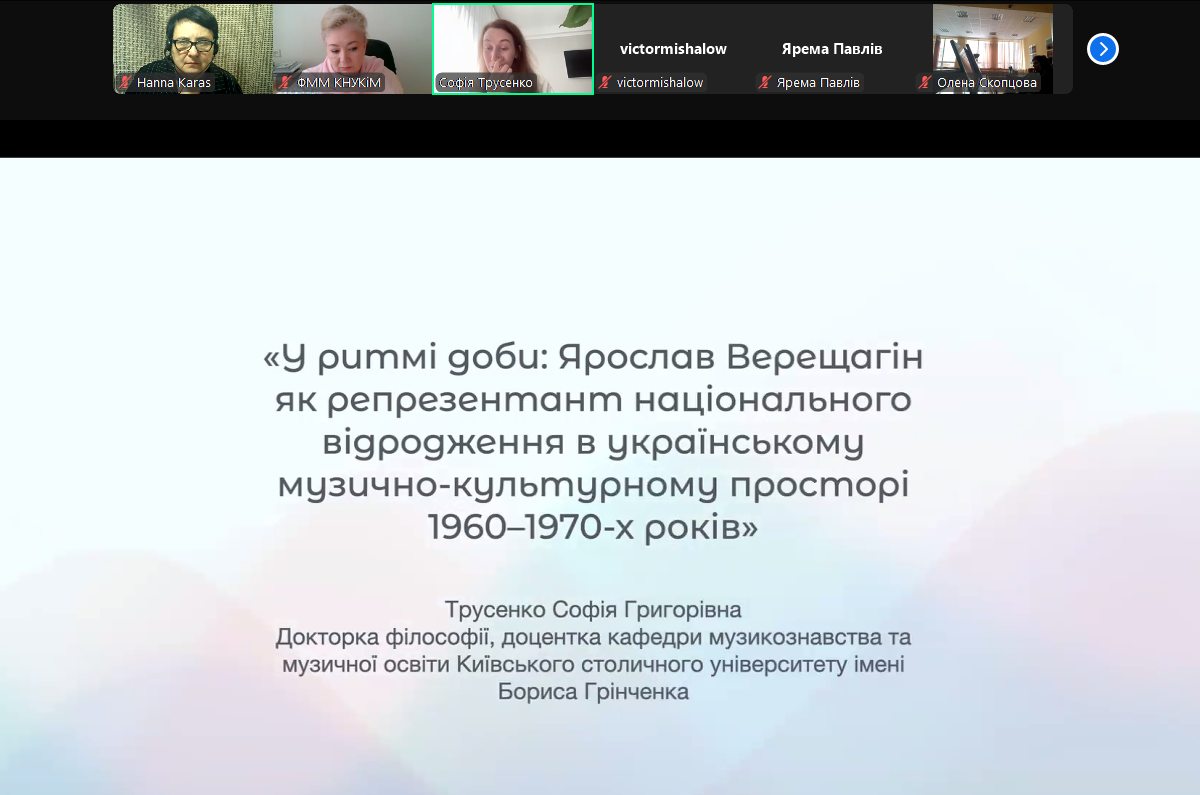The width and height of the screenshot is (1200, 795).
Task: Click the Софія Трусенко name label
Action: point(487,83)
